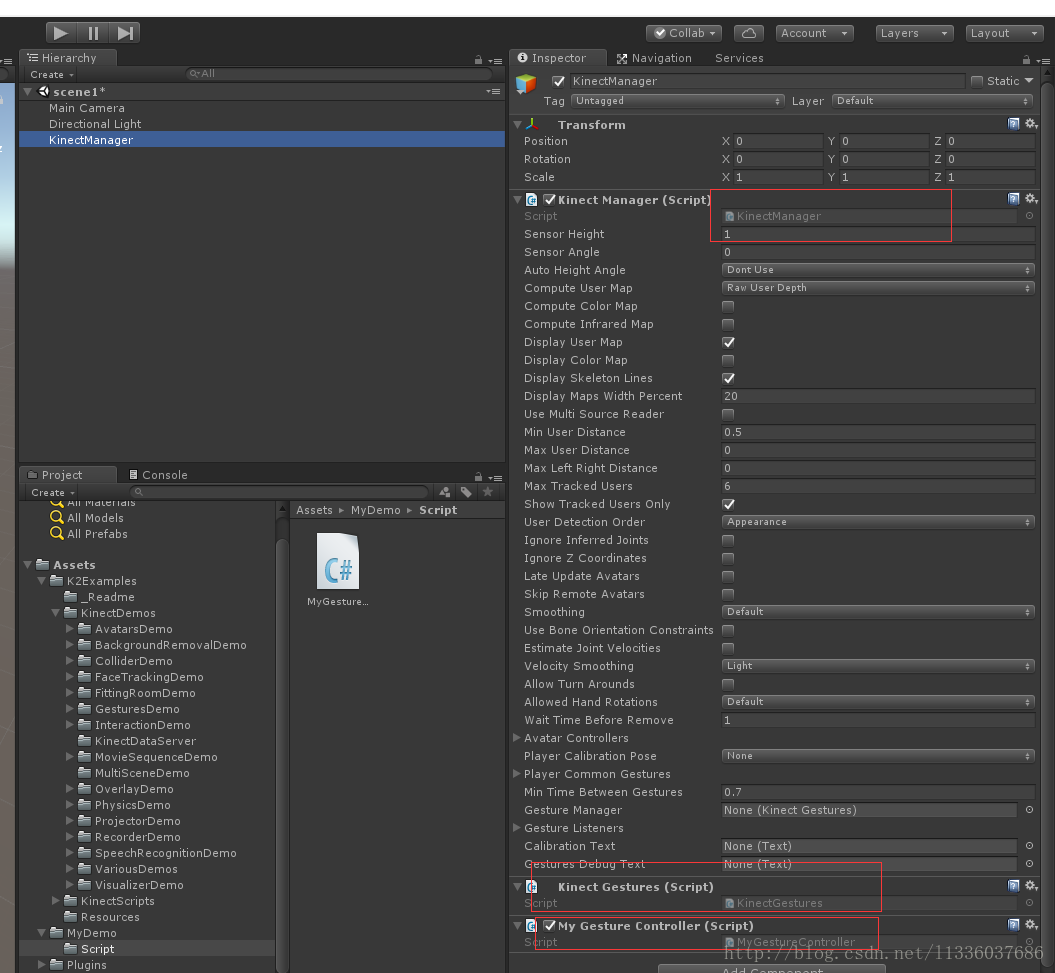Open the User Detection Order dropdown
The image size is (1055, 973).
point(878,522)
